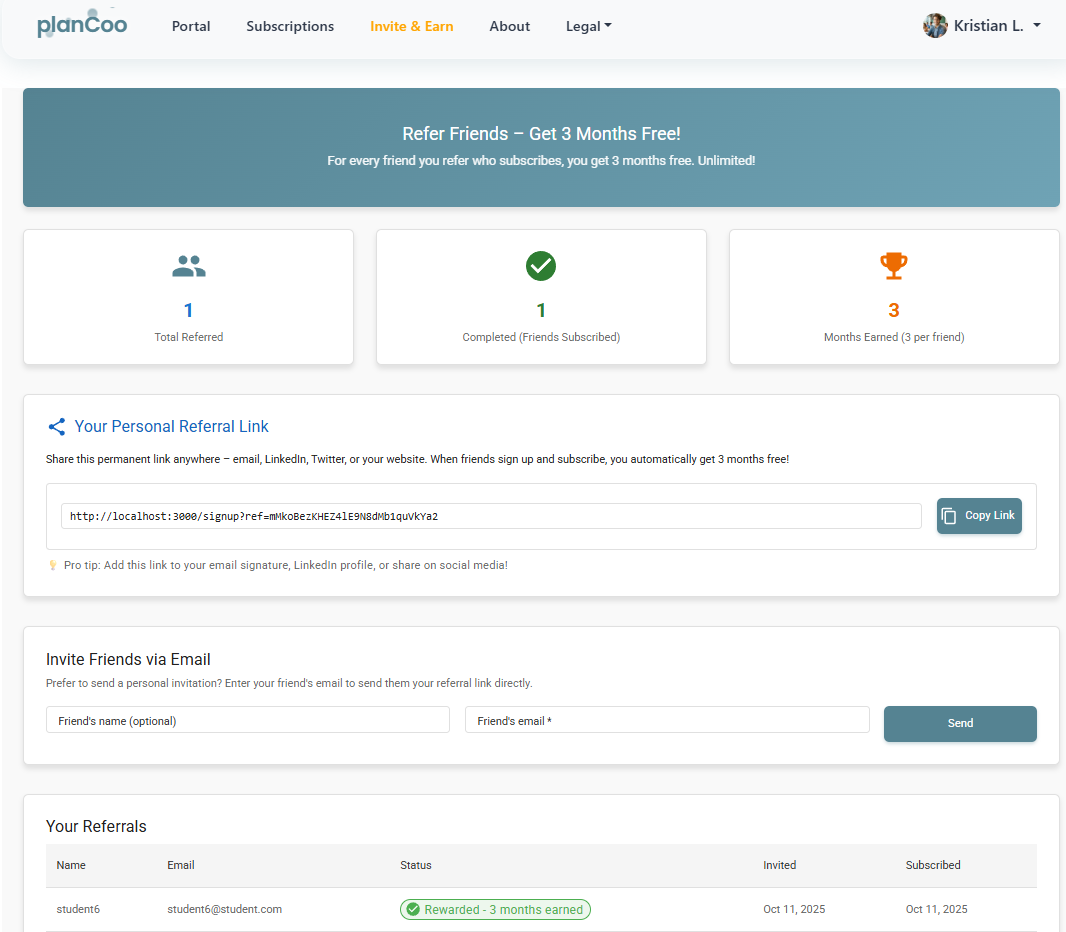Open the Kristian L. user dropdown arrow
The image size is (1066, 932).
pyautogui.click(x=1036, y=26)
